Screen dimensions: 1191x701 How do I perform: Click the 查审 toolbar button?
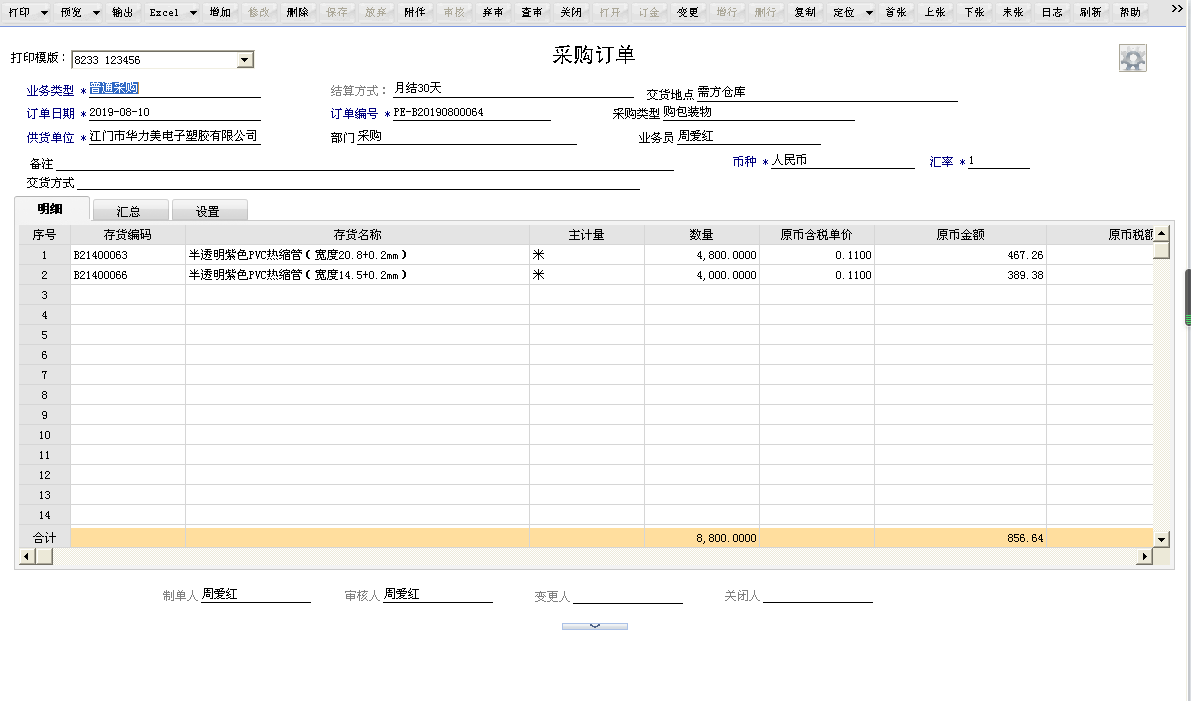tap(532, 12)
